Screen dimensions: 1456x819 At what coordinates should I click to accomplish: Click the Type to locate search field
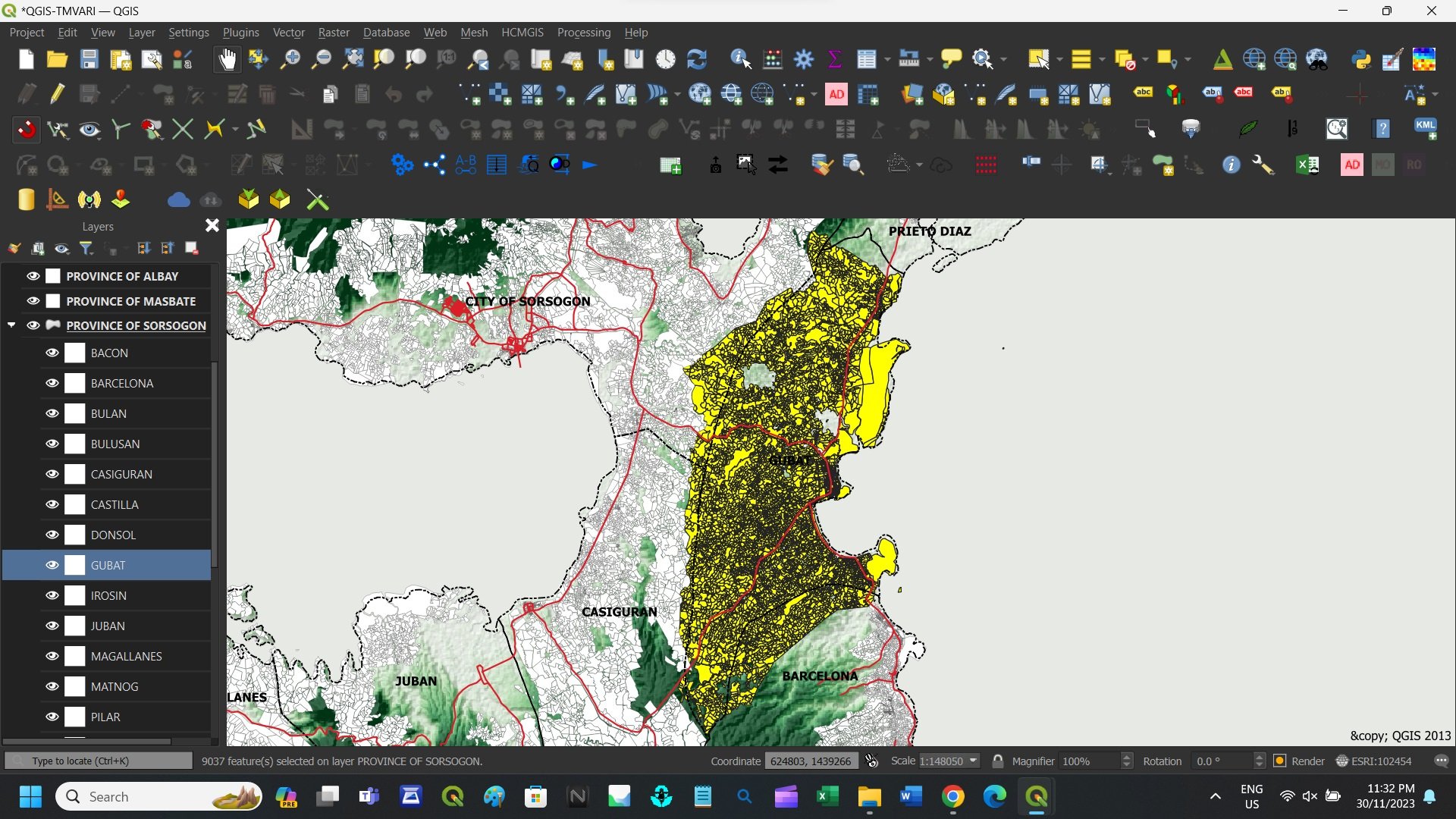click(x=99, y=761)
